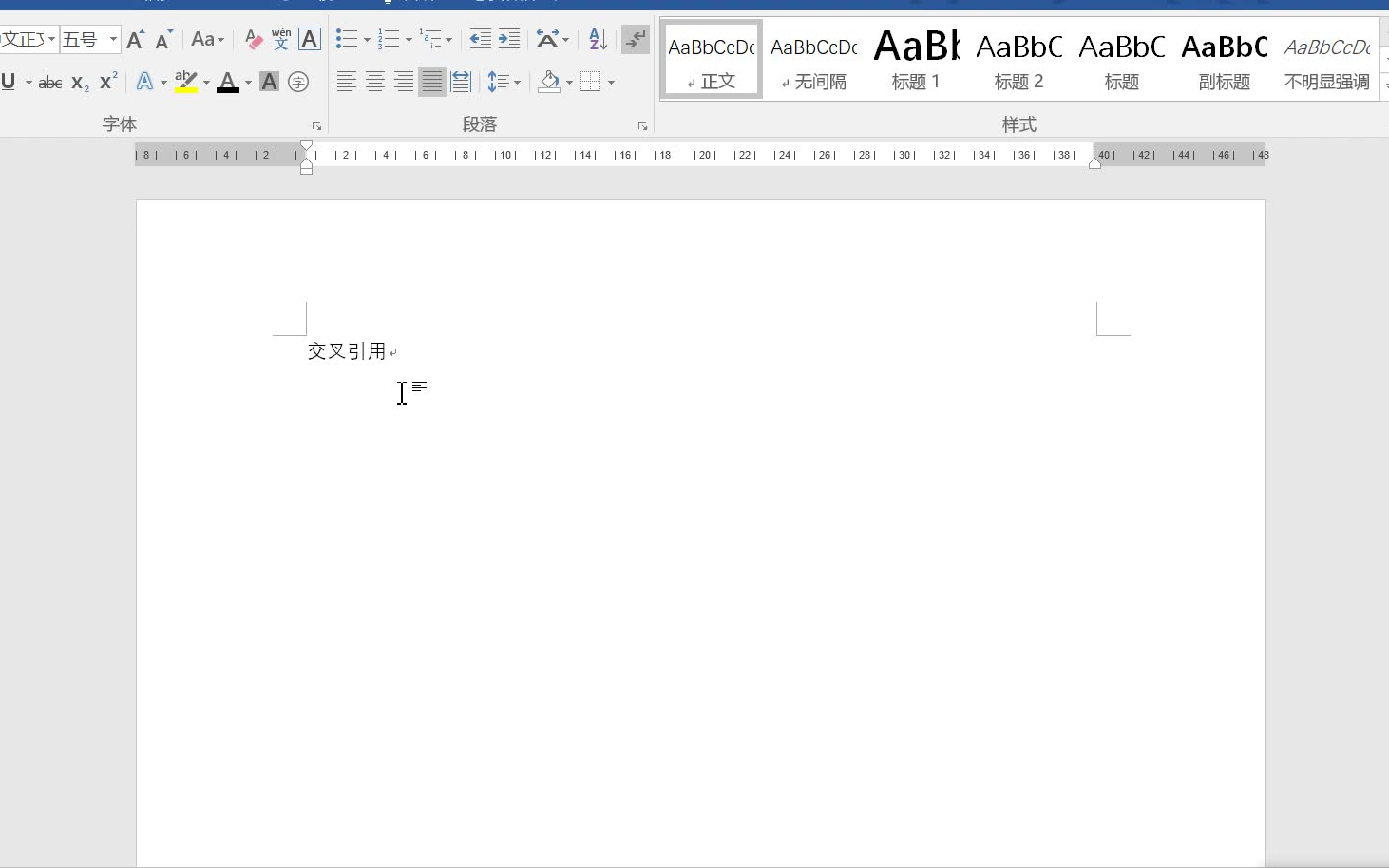Select the right indent marker on ruler
1389x868 pixels.
1094,162
